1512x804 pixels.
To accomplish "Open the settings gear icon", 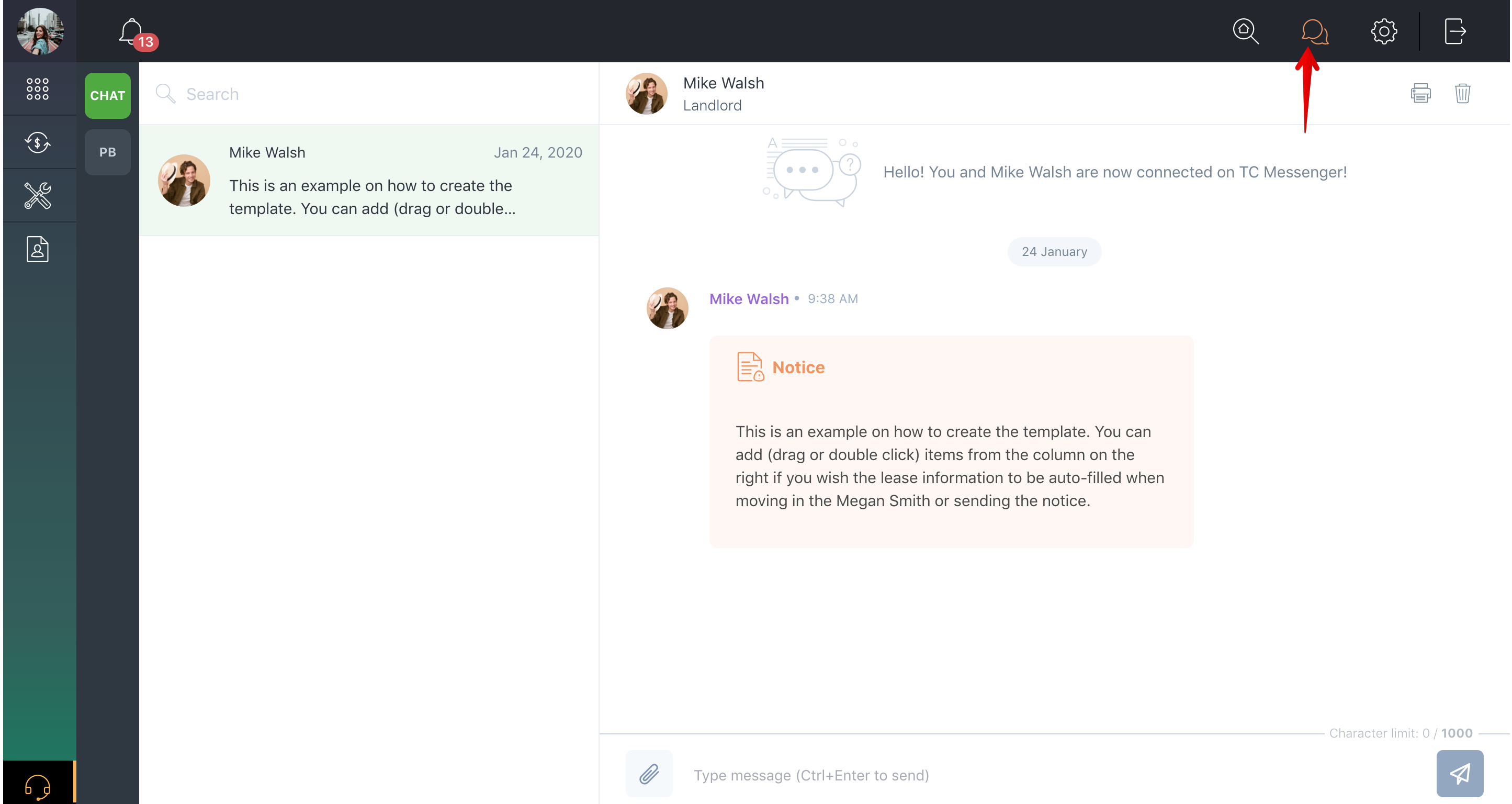I will click(x=1384, y=31).
